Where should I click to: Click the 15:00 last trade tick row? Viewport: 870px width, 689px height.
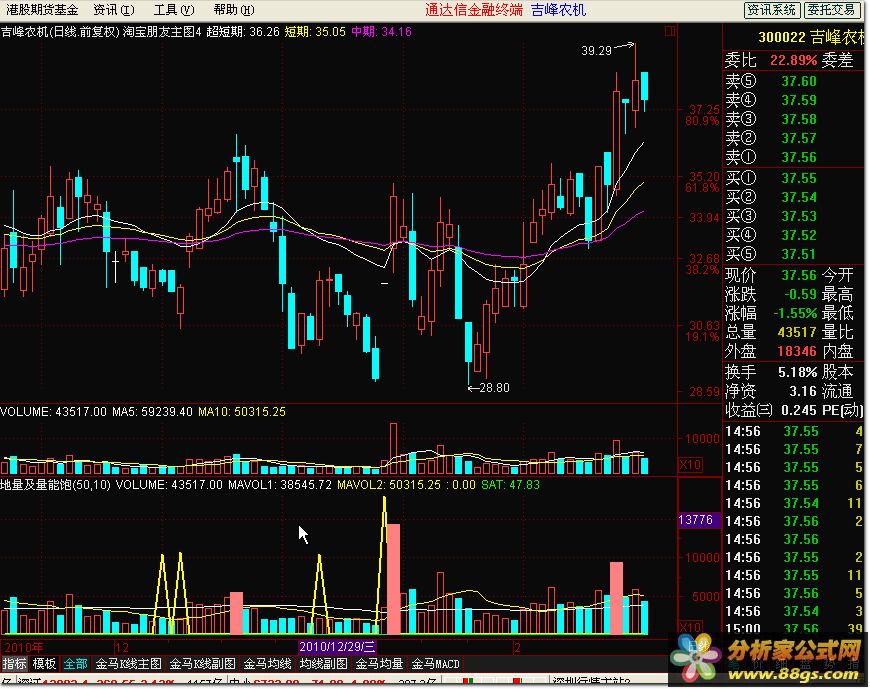tap(794, 628)
